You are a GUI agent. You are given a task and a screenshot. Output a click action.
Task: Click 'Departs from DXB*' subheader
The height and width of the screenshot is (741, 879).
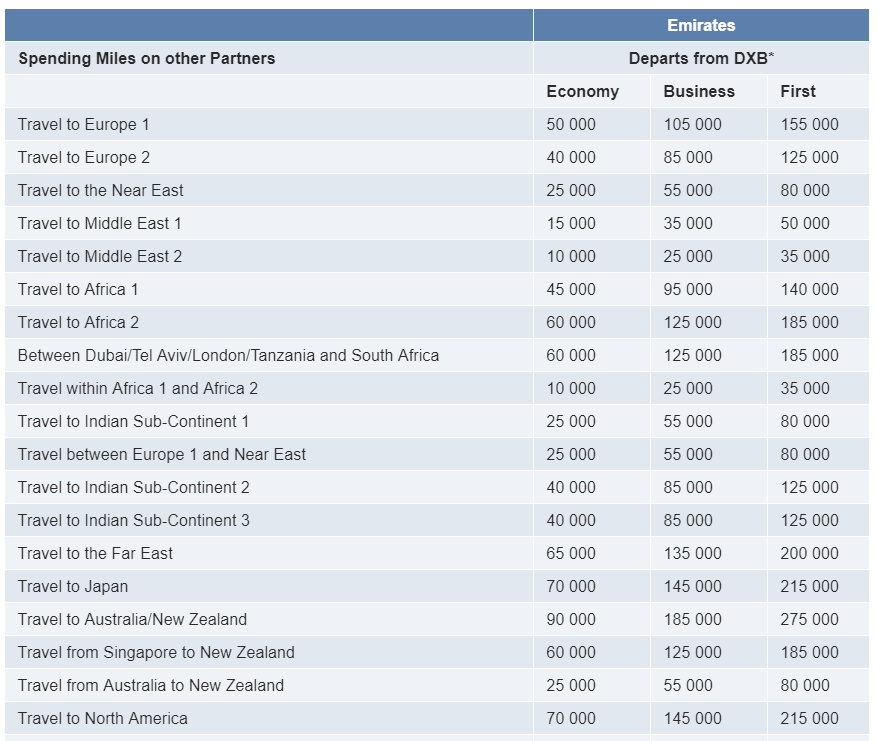coord(701,58)
